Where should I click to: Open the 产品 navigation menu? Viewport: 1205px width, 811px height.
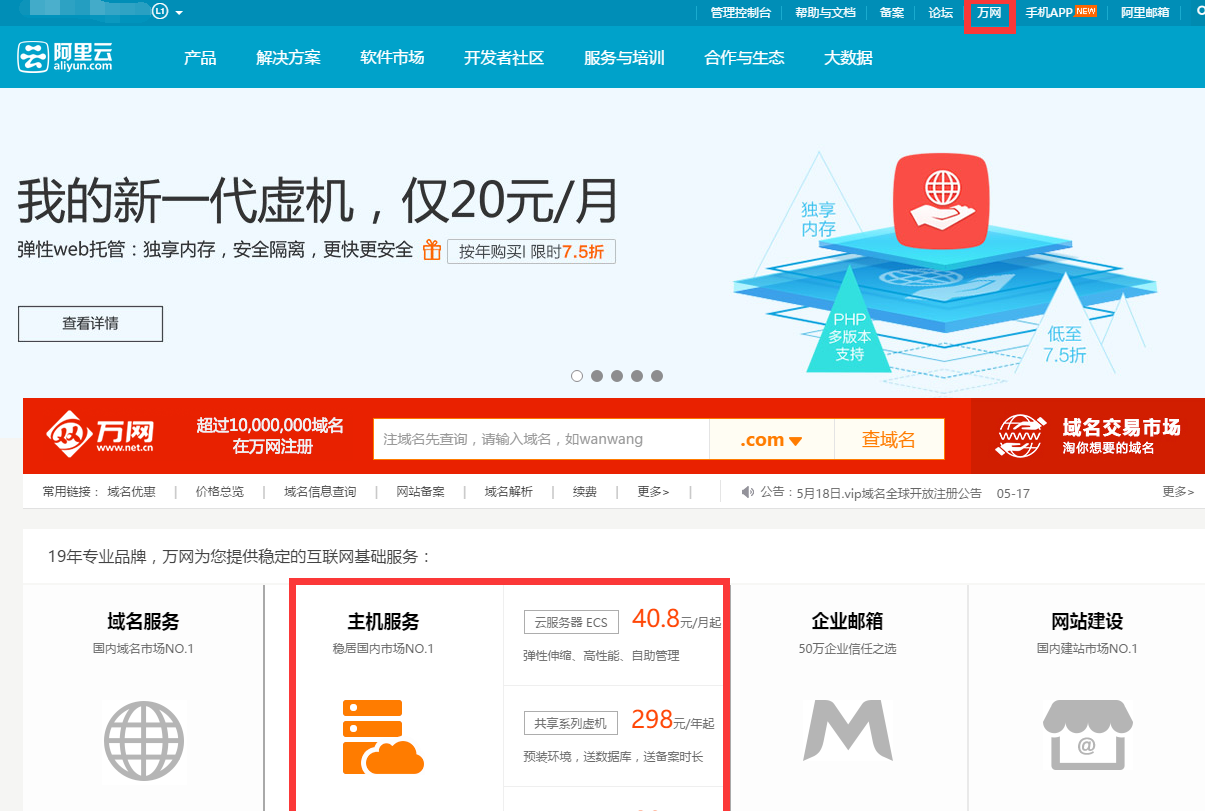[200, 58]
